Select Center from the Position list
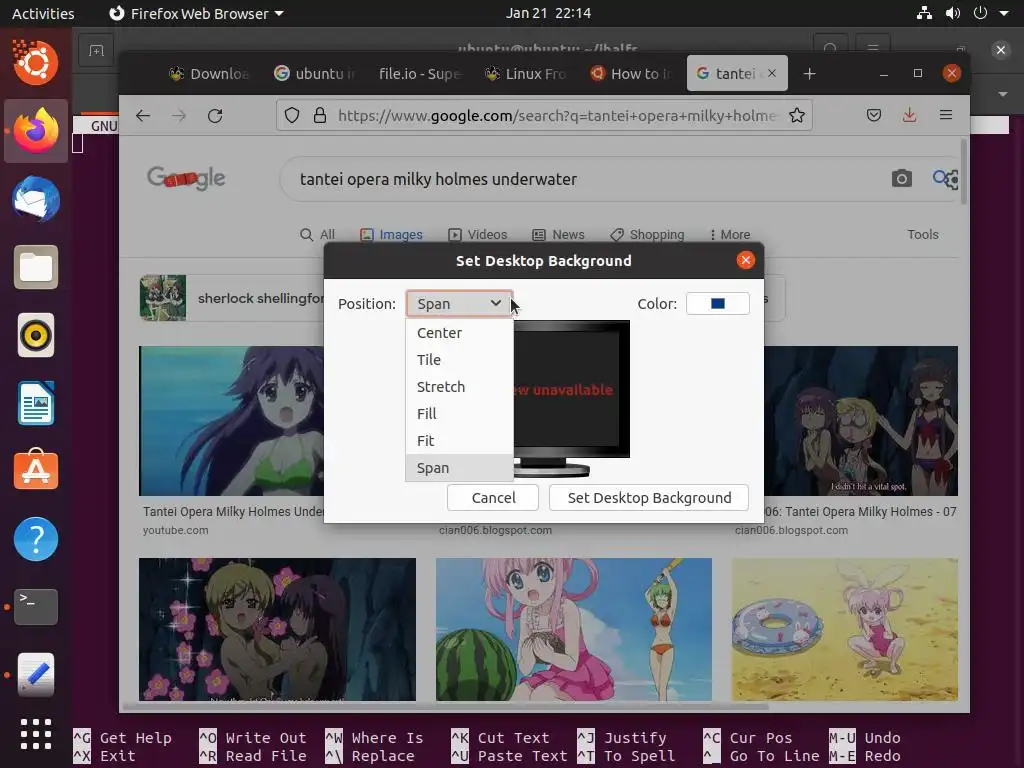The width and height of the screenshot is (1024, 768). [459, 333]
